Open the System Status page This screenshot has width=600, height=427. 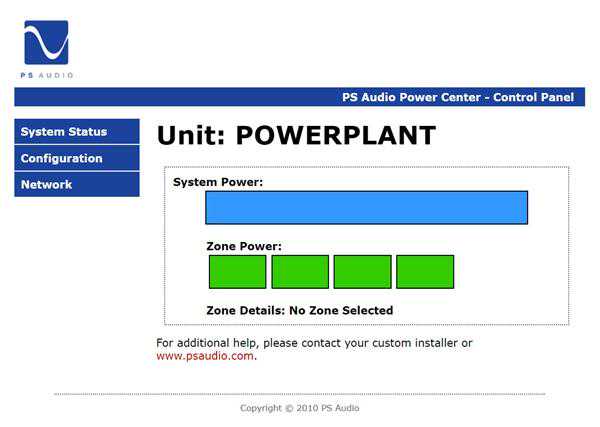64,132
